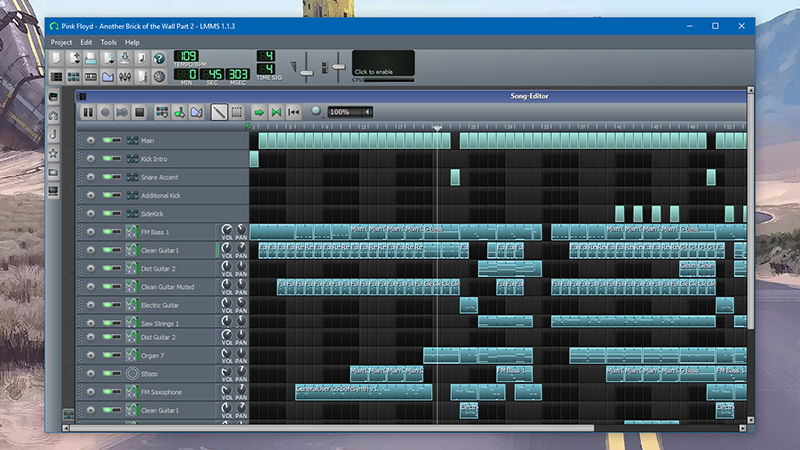Open the Project Notes toolbar icon
Image resolution: width=800 pixels, height=450 pixels.
click(142, 77)
